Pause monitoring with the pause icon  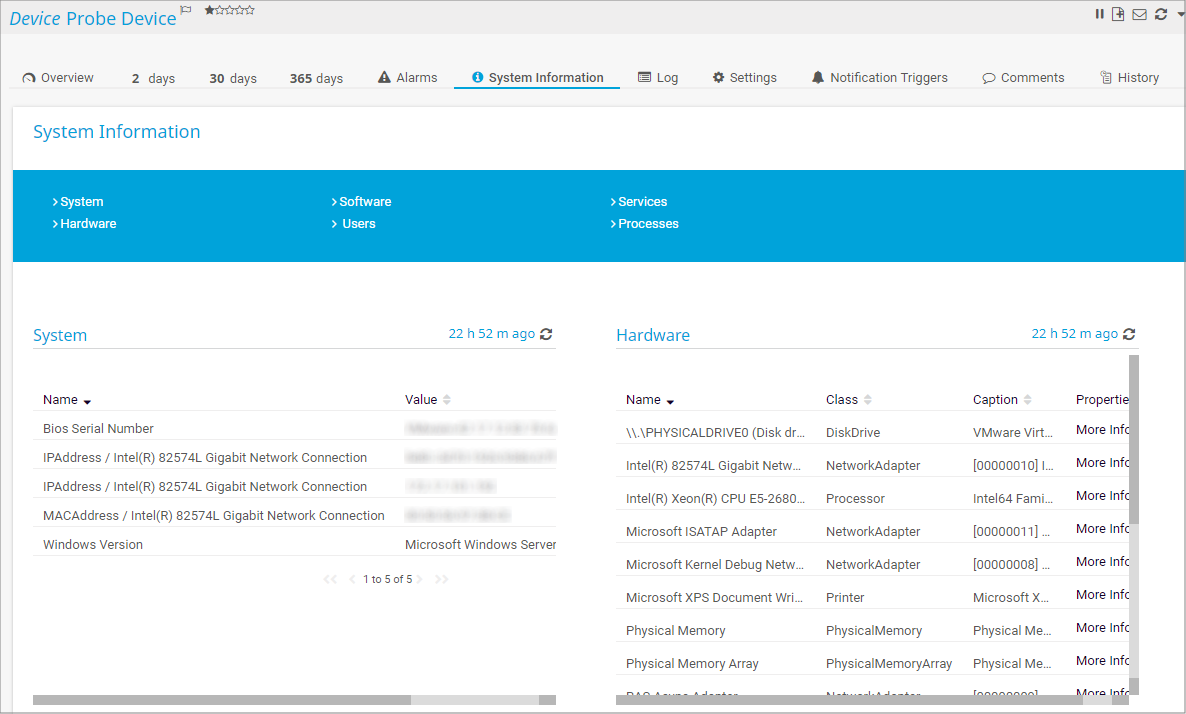pos(1100,14)
